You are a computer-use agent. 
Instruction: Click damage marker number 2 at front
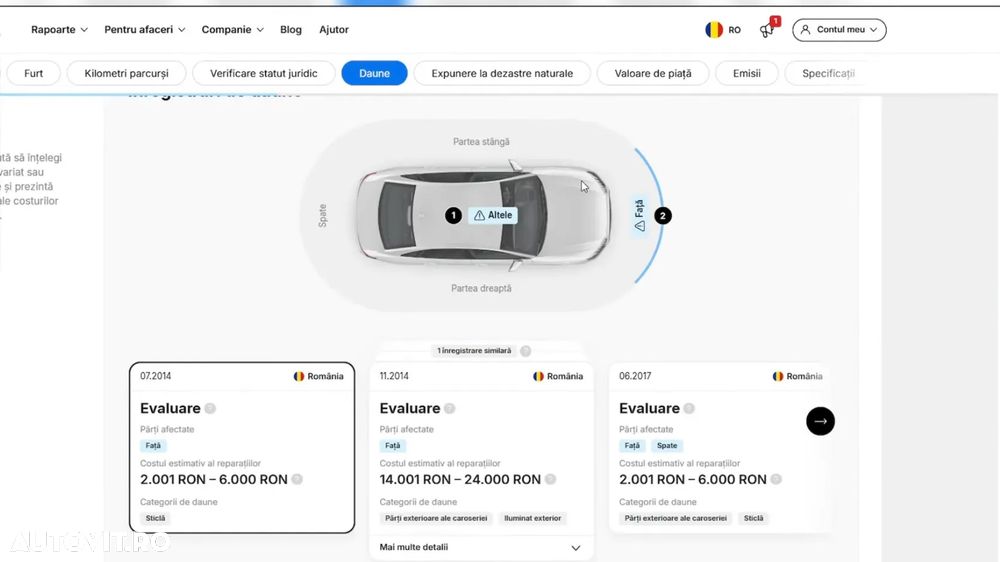(x=663, y=215)
